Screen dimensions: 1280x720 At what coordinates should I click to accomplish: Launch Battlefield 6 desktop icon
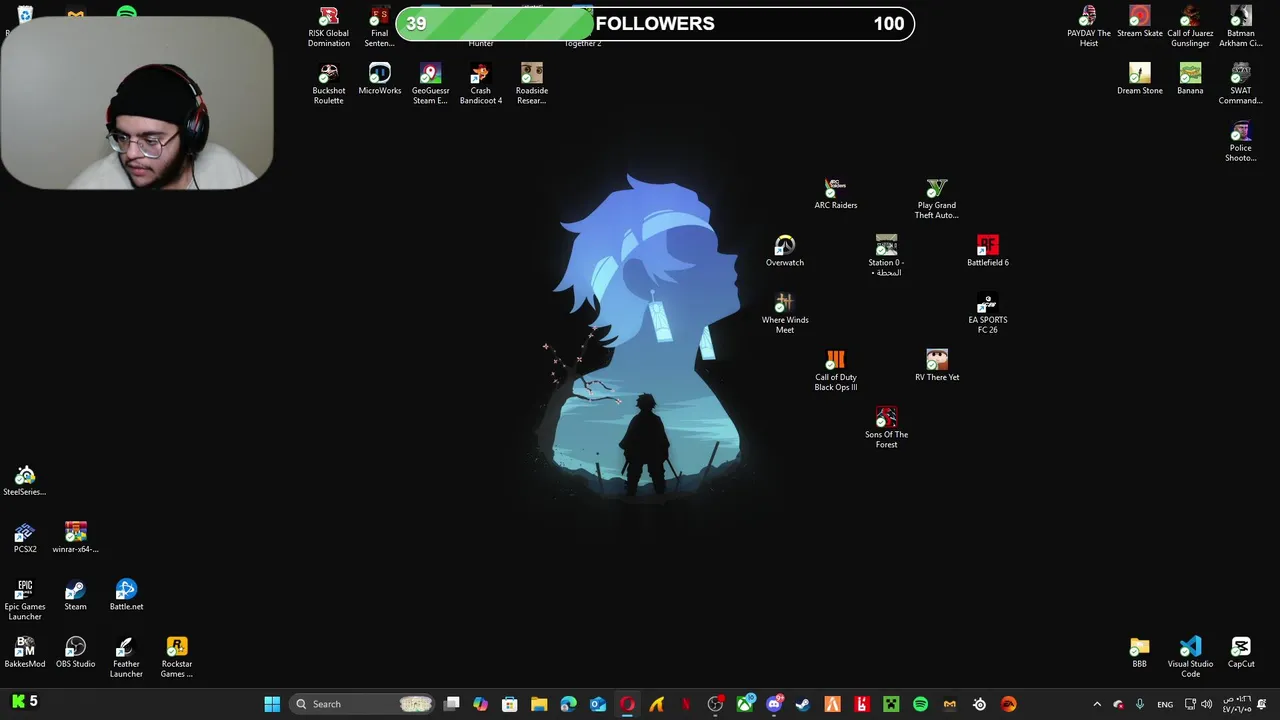(x=987, y=252)
